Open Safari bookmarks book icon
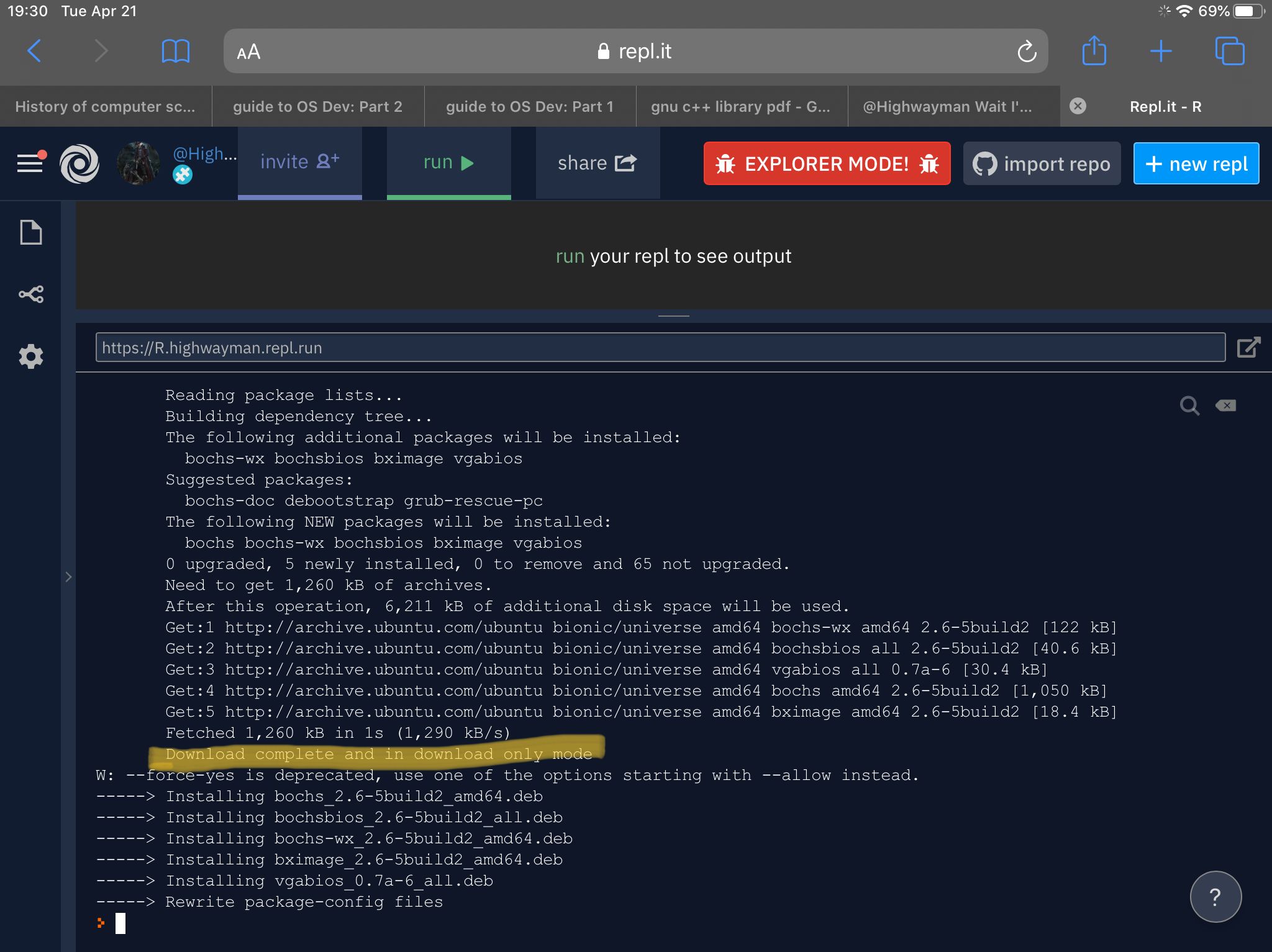Viewport: 1272px width, 952px height. (175, 51)
